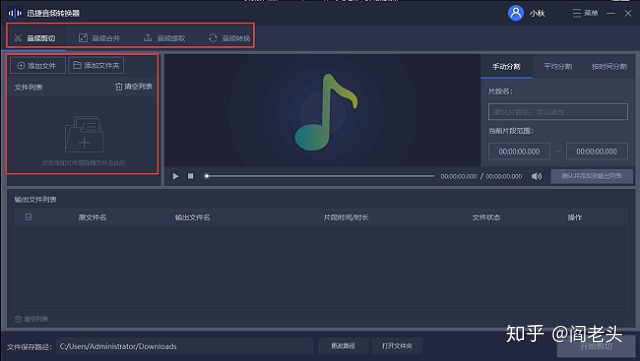This screenshot has height=361, width=640.
Task: Select the 平均分割 average split tab
Action: point(558,67)
